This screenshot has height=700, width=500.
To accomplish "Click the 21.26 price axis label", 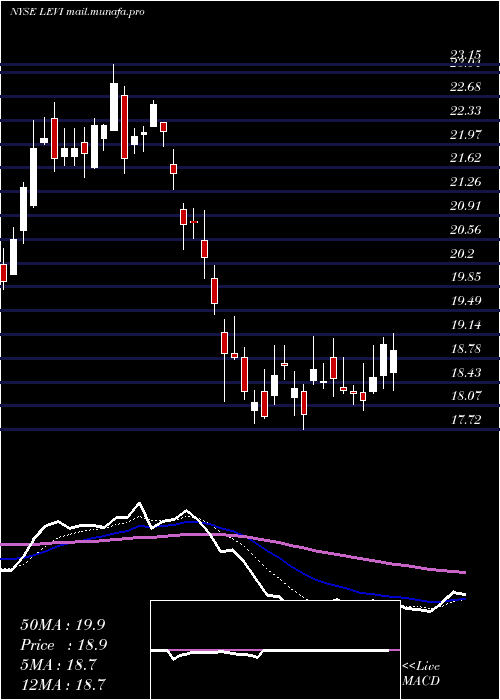I will tap(466, 182).
